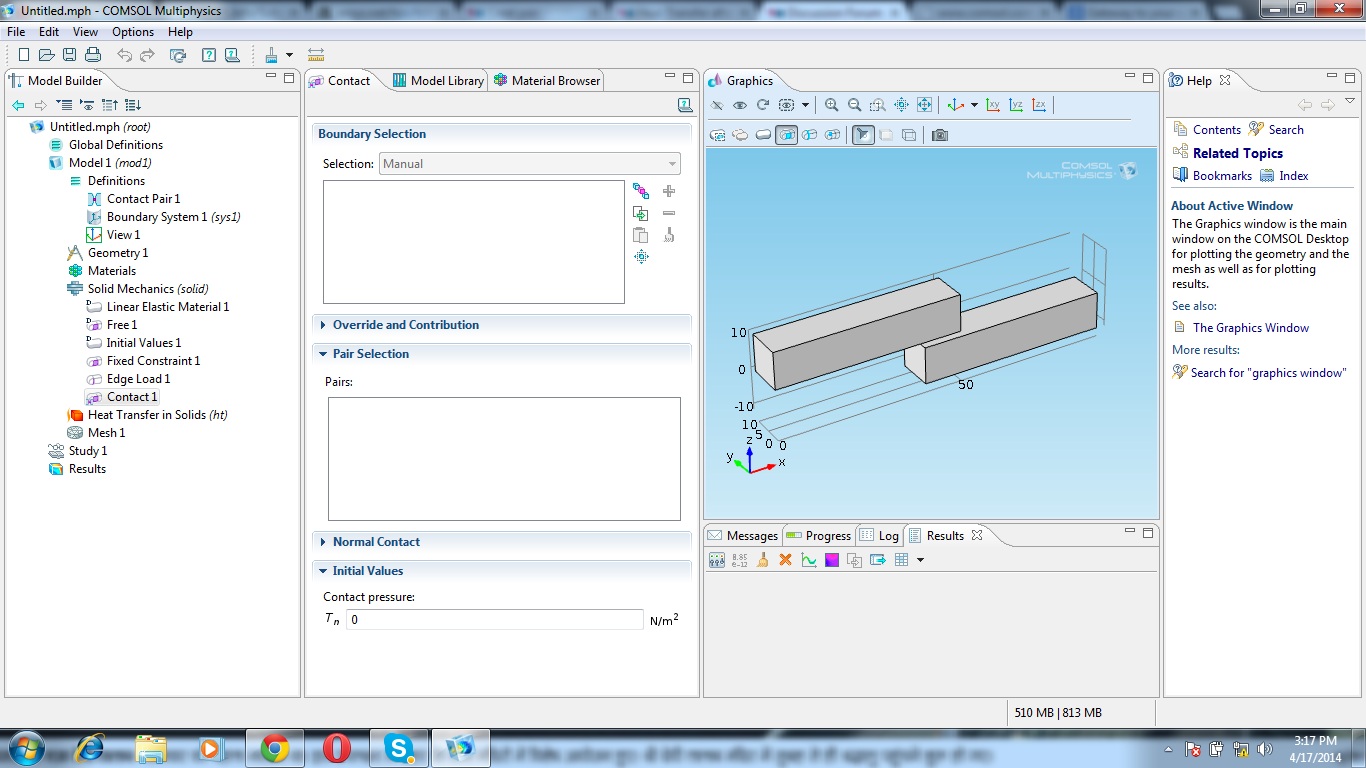Expand the Normal Contact section
Viewport: 1366px width, 768px height.
click(x=376, y=542)
